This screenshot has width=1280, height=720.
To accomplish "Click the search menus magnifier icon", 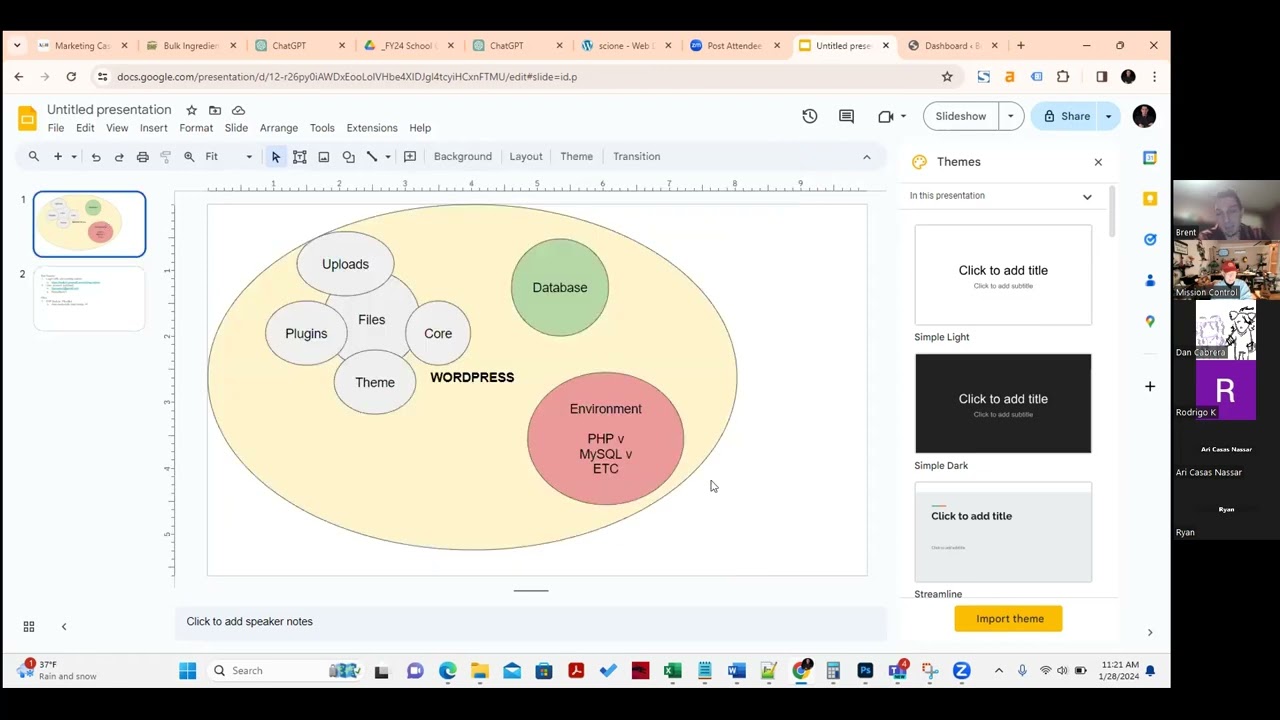I will [x=34, y=156].
